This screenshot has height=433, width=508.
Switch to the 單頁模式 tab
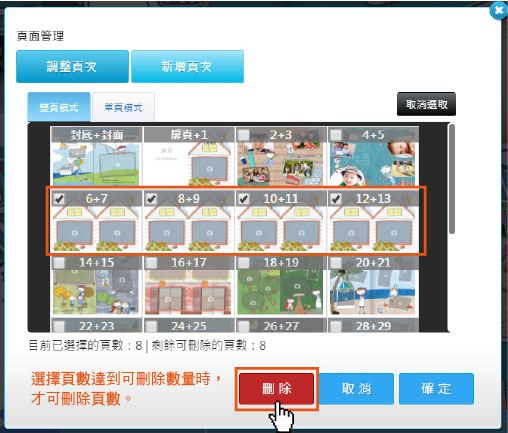pyautogui.click(x=123, y=107)
